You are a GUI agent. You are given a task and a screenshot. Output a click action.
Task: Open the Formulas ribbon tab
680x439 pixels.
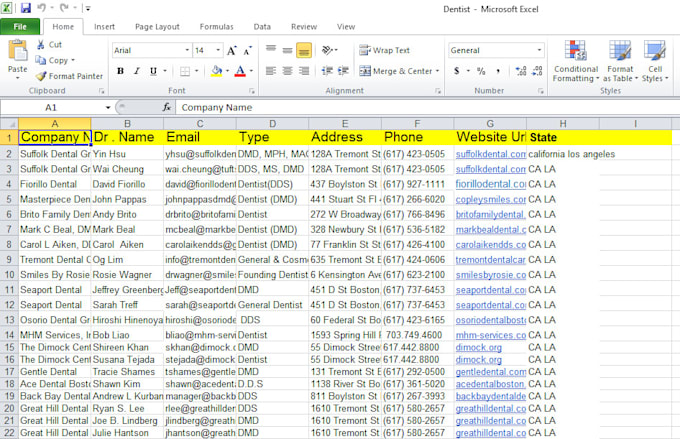(x=216, y=26)
